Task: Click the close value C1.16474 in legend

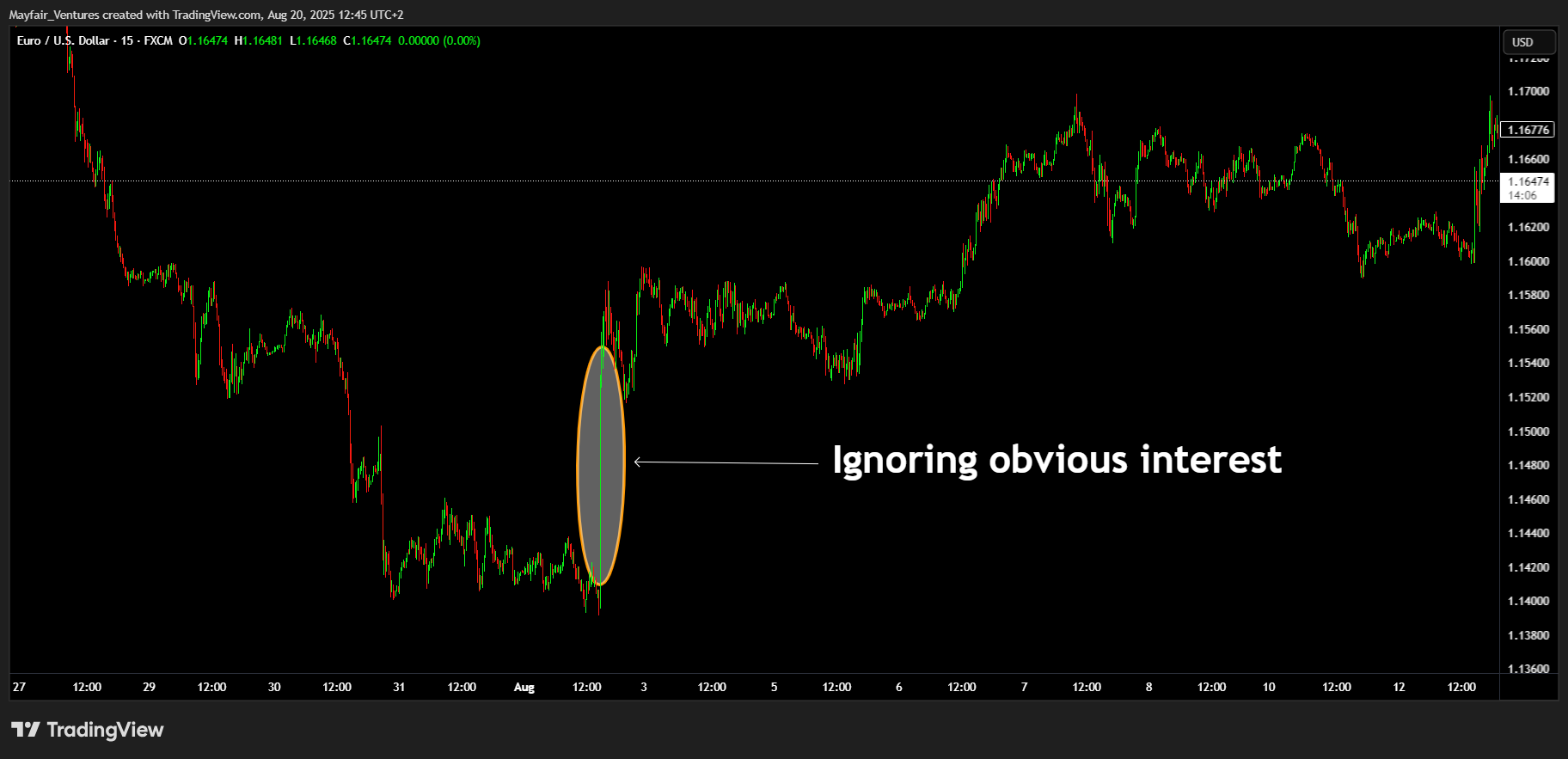Action: point(367,40)
